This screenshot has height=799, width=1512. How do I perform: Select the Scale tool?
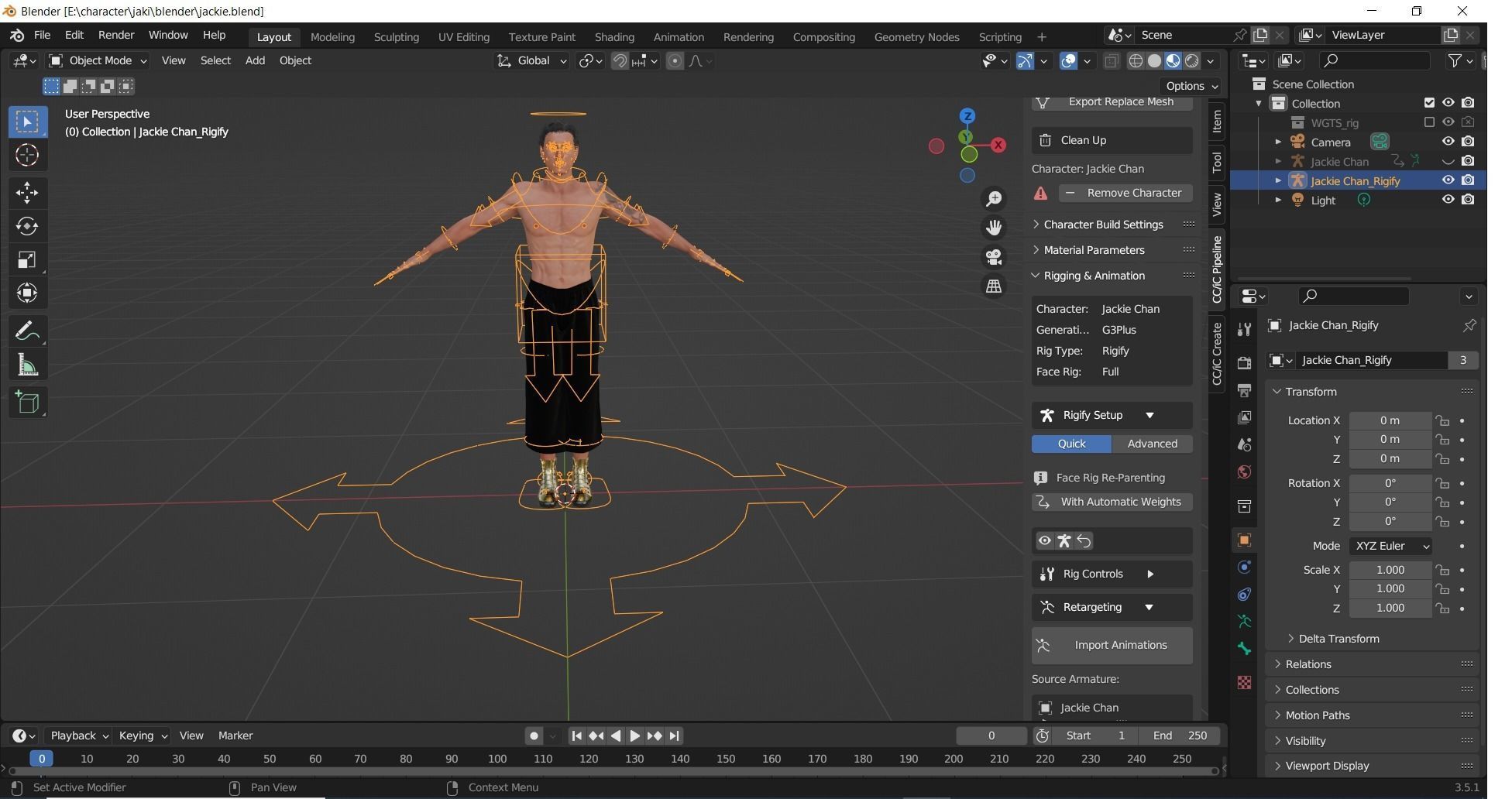[27, 259]
